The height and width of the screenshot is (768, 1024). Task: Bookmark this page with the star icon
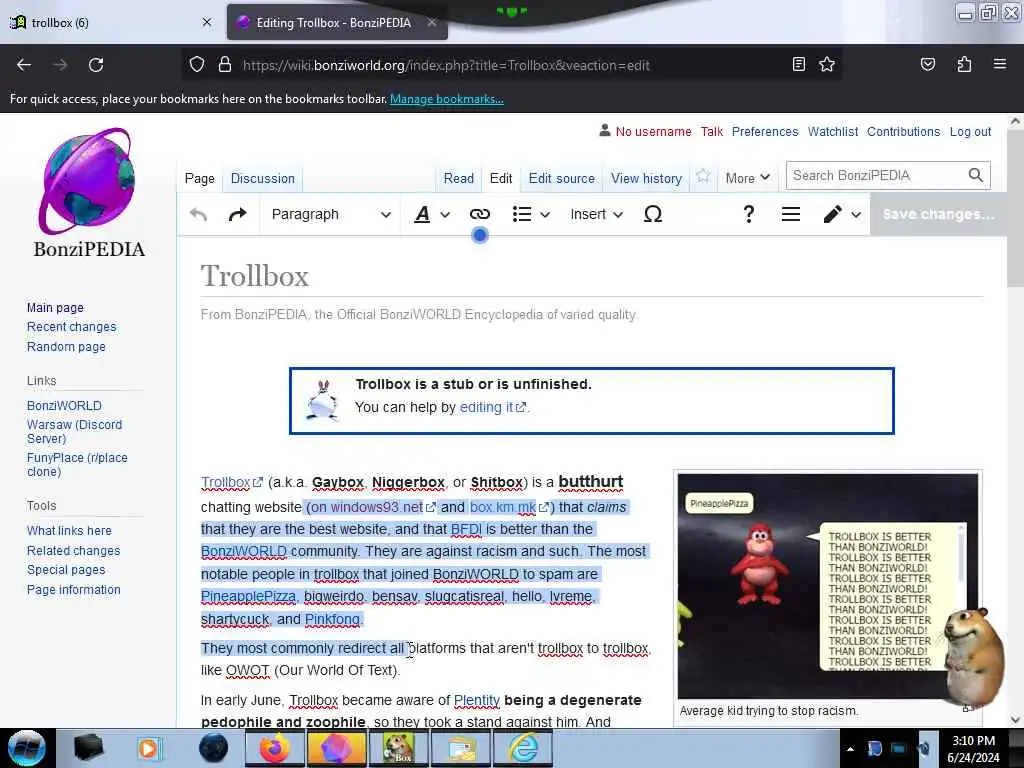click(x=827, y=64)
